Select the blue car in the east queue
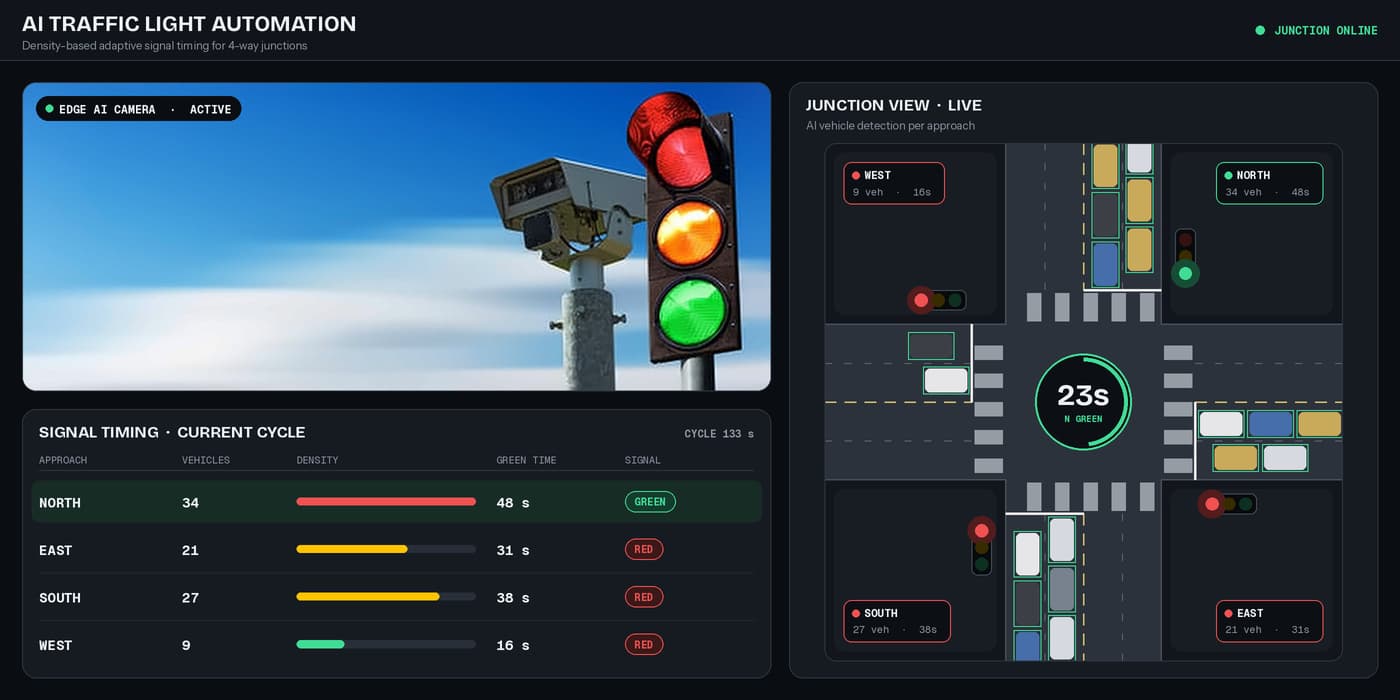The image size is (1400, 700). click(x=1270, y=424)
